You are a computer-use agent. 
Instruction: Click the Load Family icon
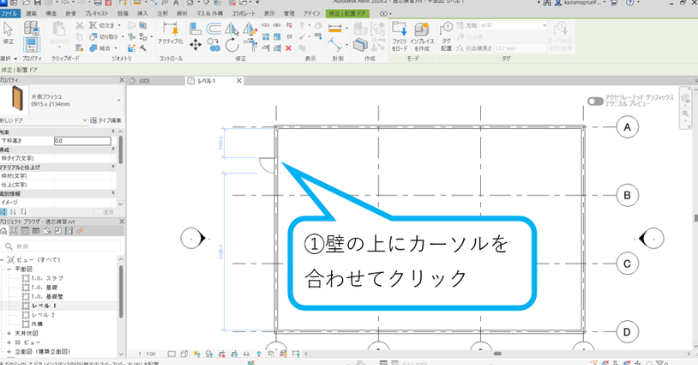click(x=399, y=29)
